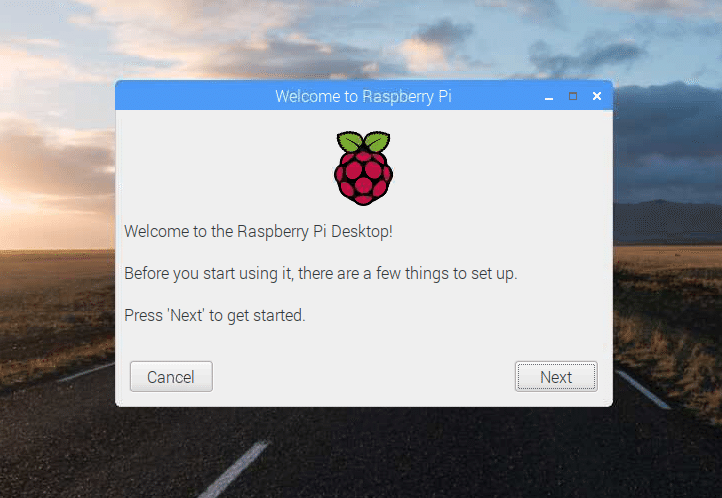Screen dimensions: 722x498
Task: Click the 'Before you start using it' line
Action: point(321,273)
